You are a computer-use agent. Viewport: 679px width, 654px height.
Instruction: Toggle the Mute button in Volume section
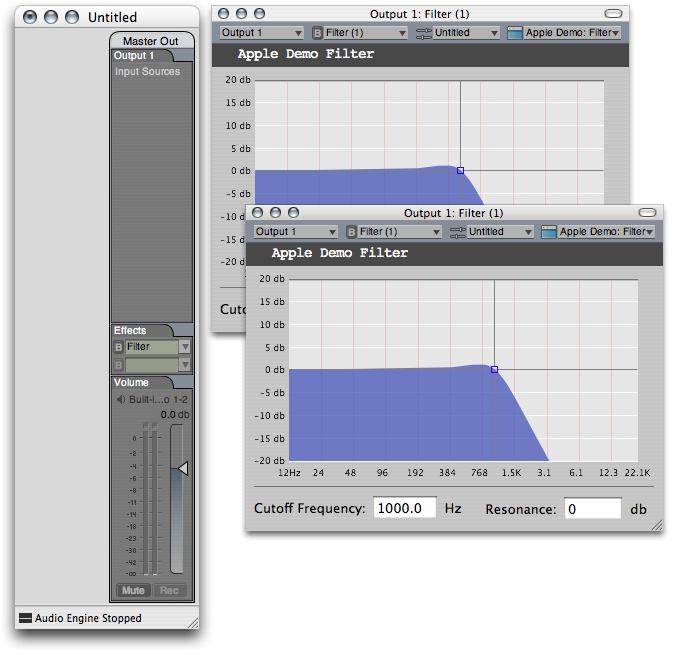pos(133,590)
